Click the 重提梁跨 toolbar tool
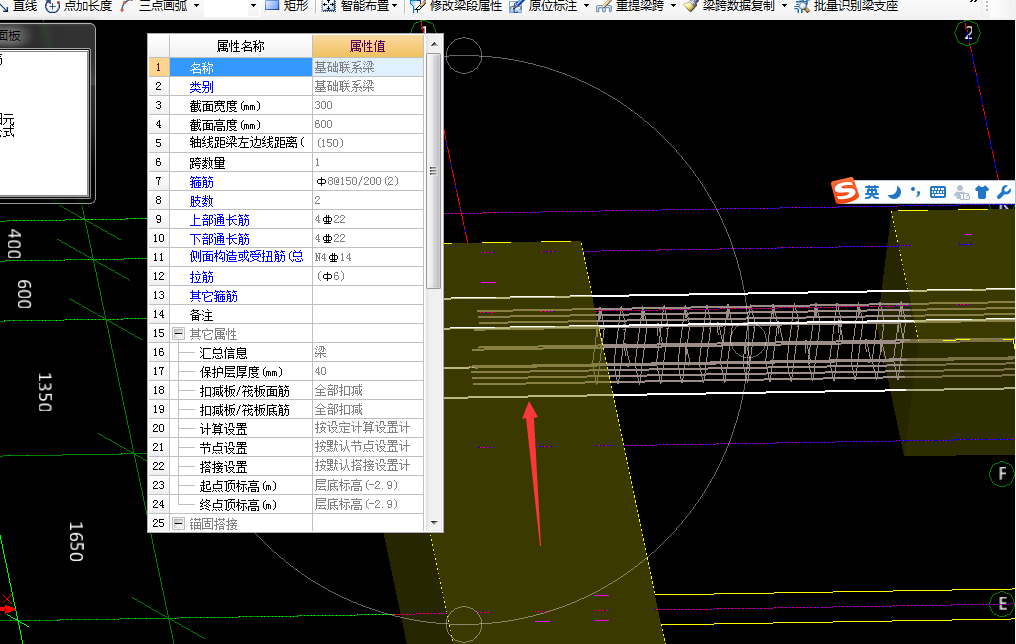Viewport: 1016px width, 644px height. 630,6
